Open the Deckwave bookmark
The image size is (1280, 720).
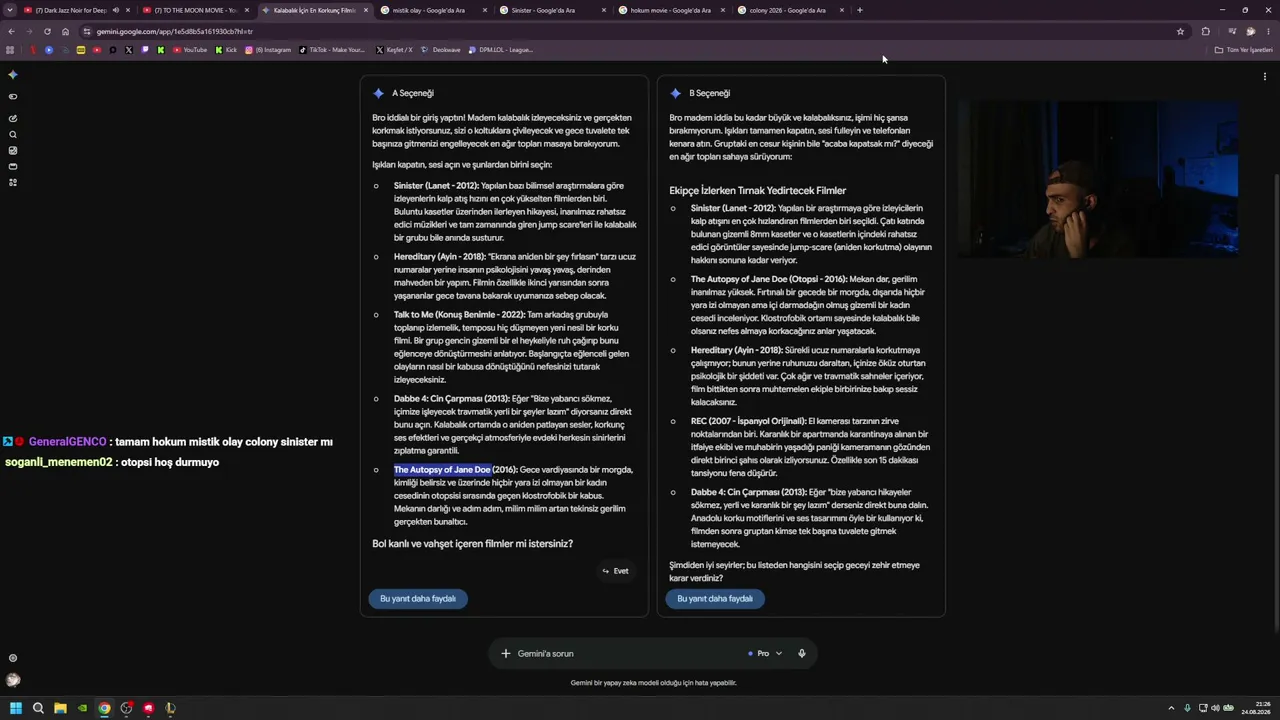click(441, 50)
